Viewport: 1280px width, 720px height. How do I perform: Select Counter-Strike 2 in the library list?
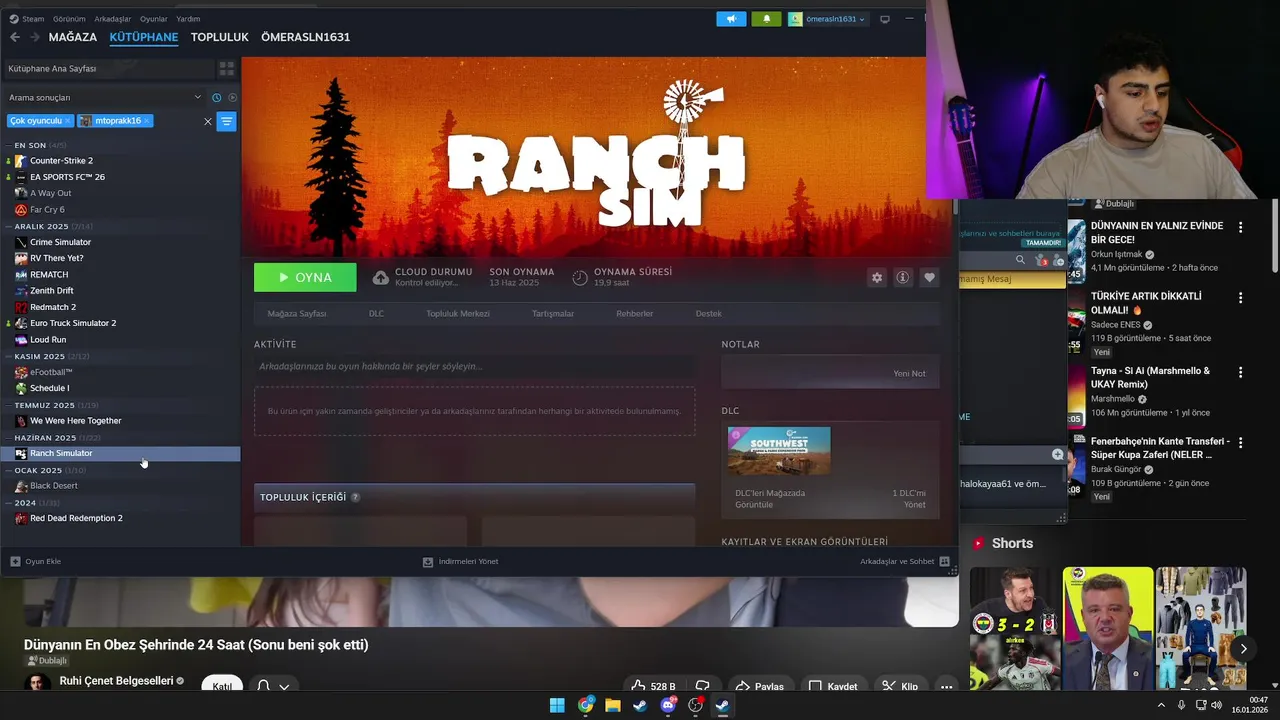click(x=61, y=161)
